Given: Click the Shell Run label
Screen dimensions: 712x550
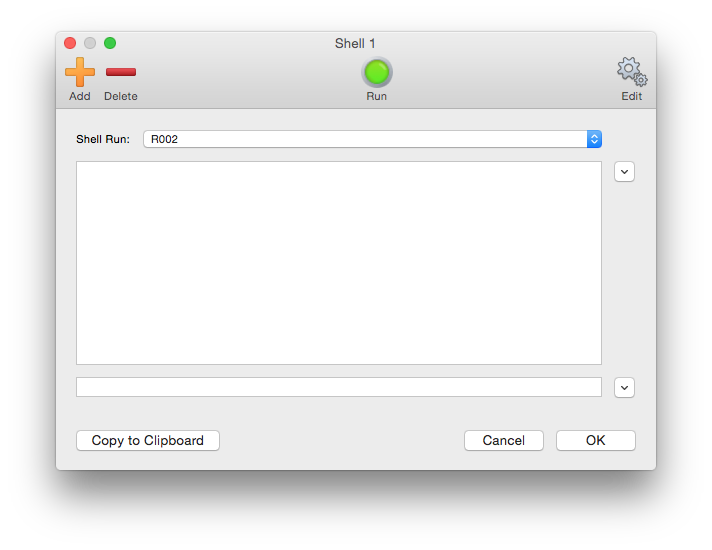Looking at the screenshot, I should (103, 139).
